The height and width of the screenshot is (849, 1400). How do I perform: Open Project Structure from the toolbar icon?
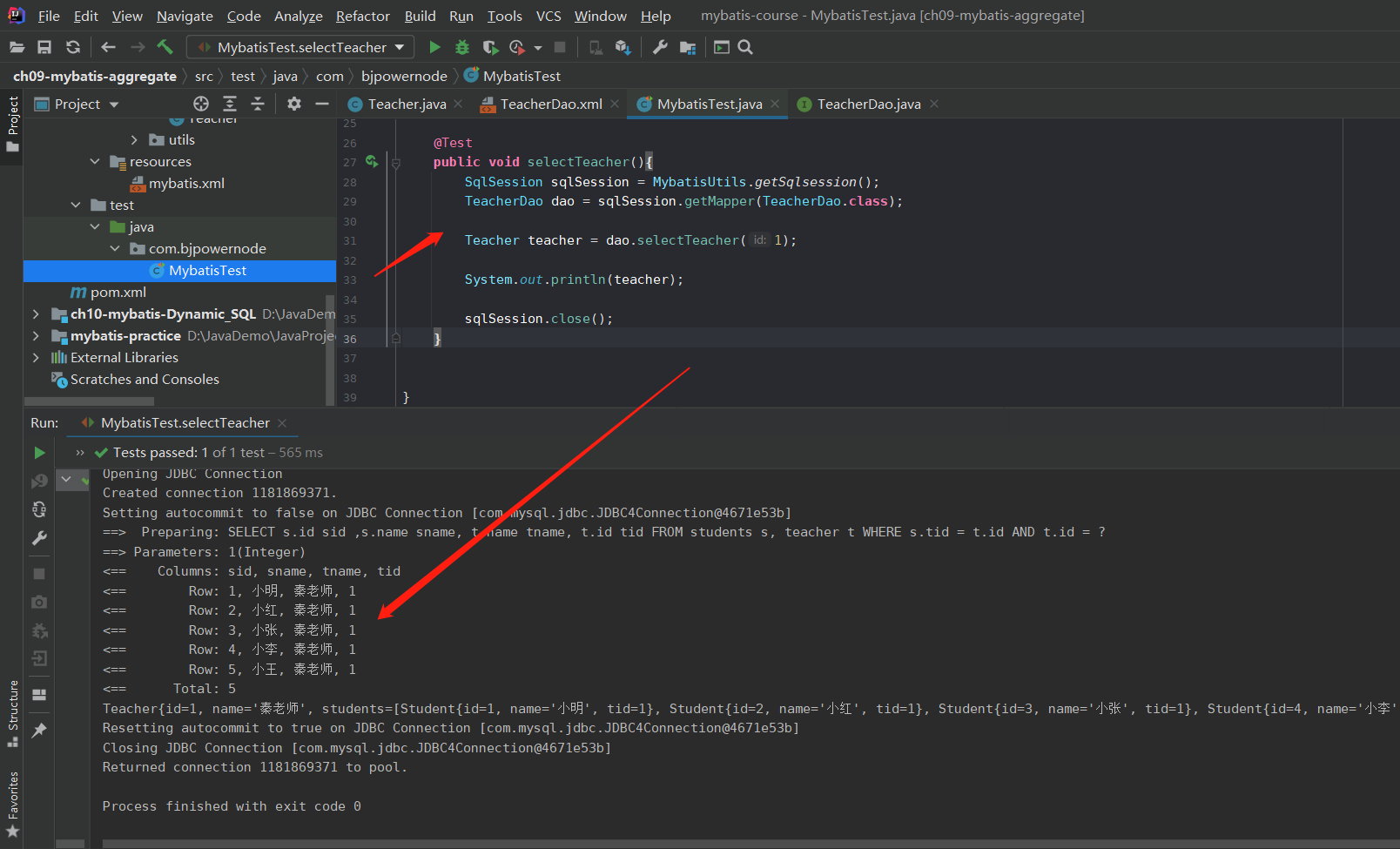click(x=688, y=47)
